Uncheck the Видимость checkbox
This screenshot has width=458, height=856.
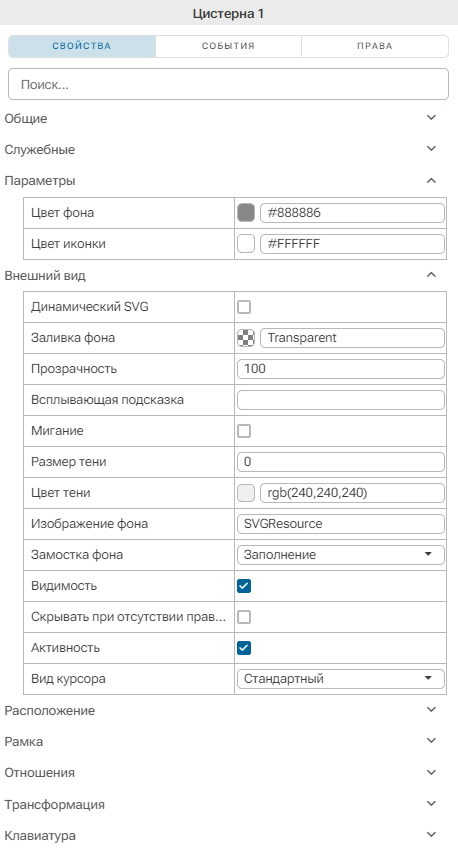pyautogui.click(x=244, y=586)
